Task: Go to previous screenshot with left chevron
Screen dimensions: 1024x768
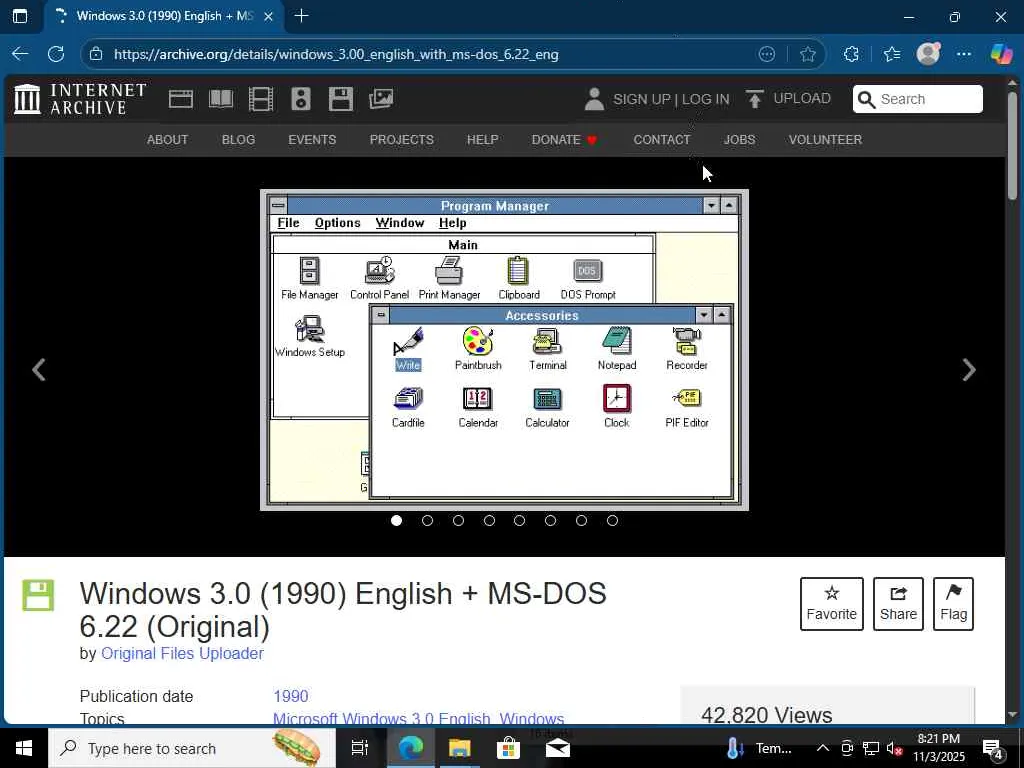Action: 39,370
